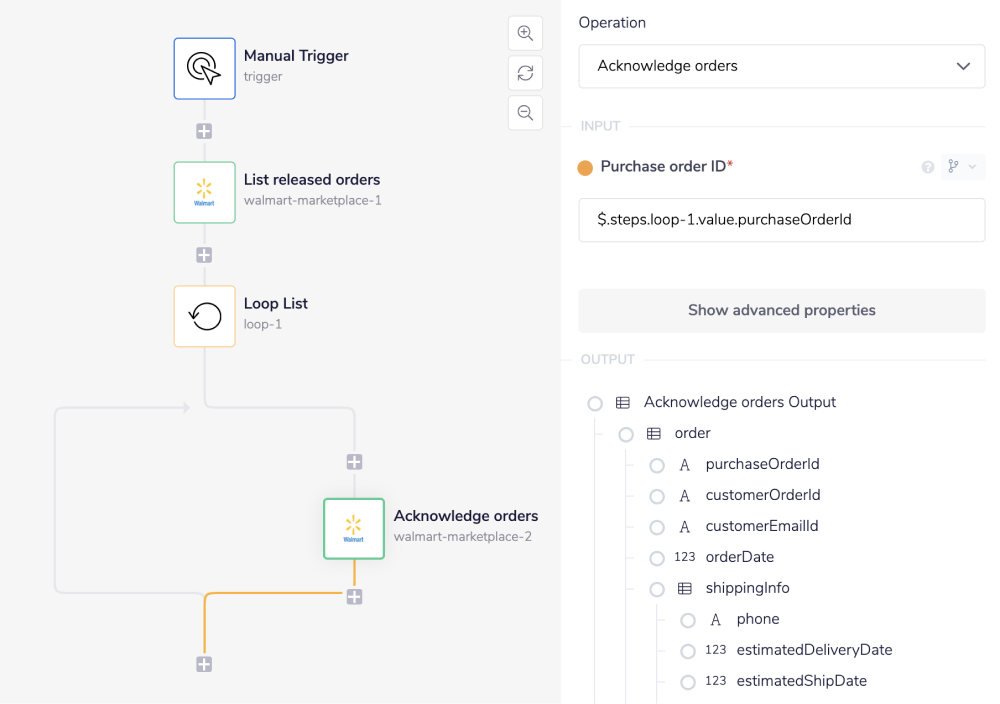Open the Operation dropdown
Screen dimensions: 1000x704
(781, 66)
